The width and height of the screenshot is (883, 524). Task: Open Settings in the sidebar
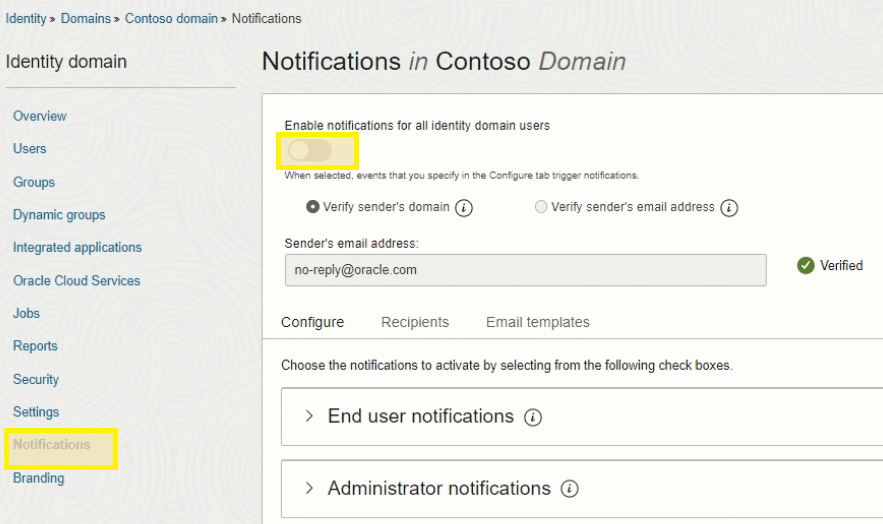tap(36, 412)
